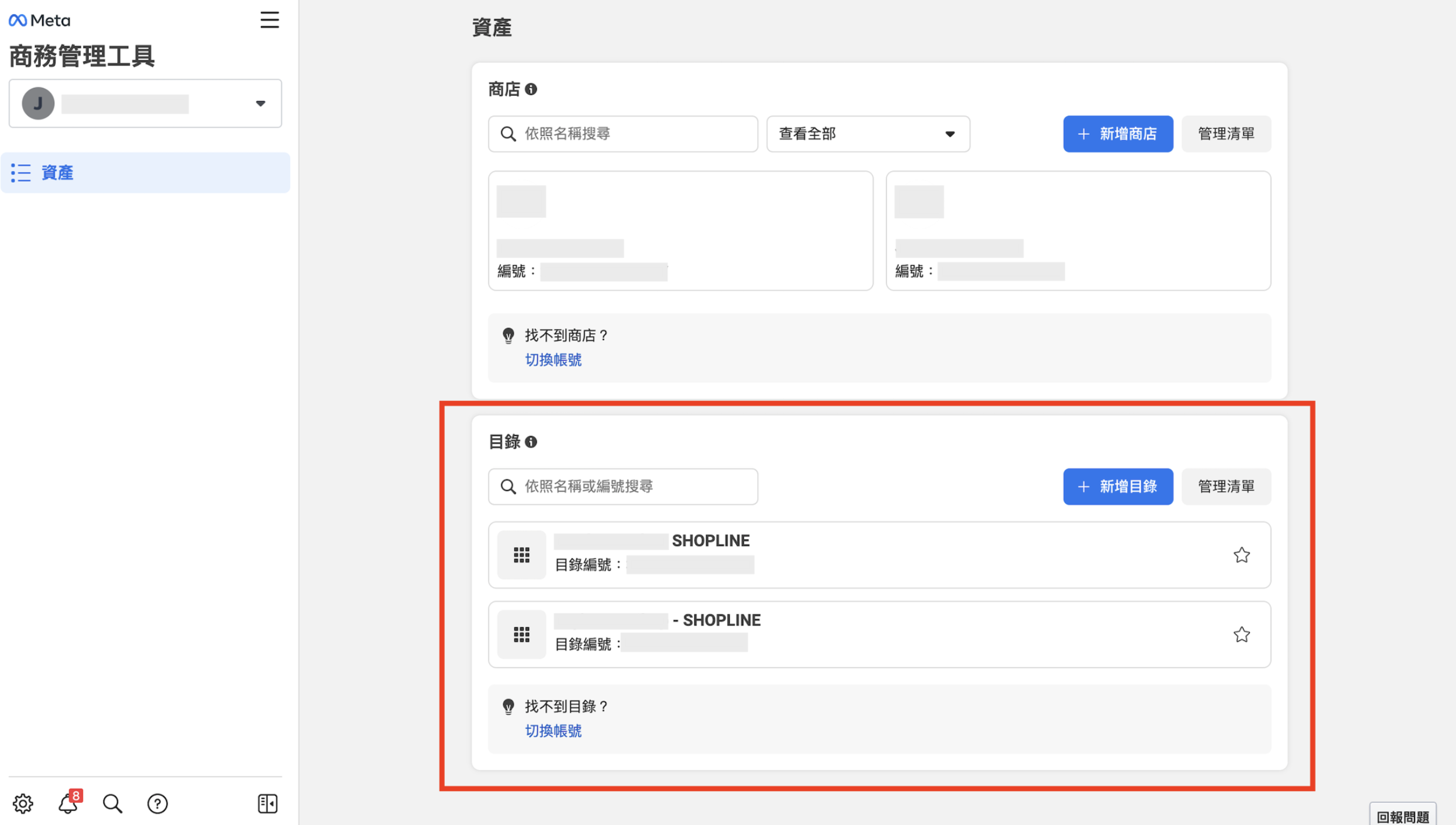The image size is (1456, 825).
Task: Open the second shop card
Action: [x=1078, y=230]
